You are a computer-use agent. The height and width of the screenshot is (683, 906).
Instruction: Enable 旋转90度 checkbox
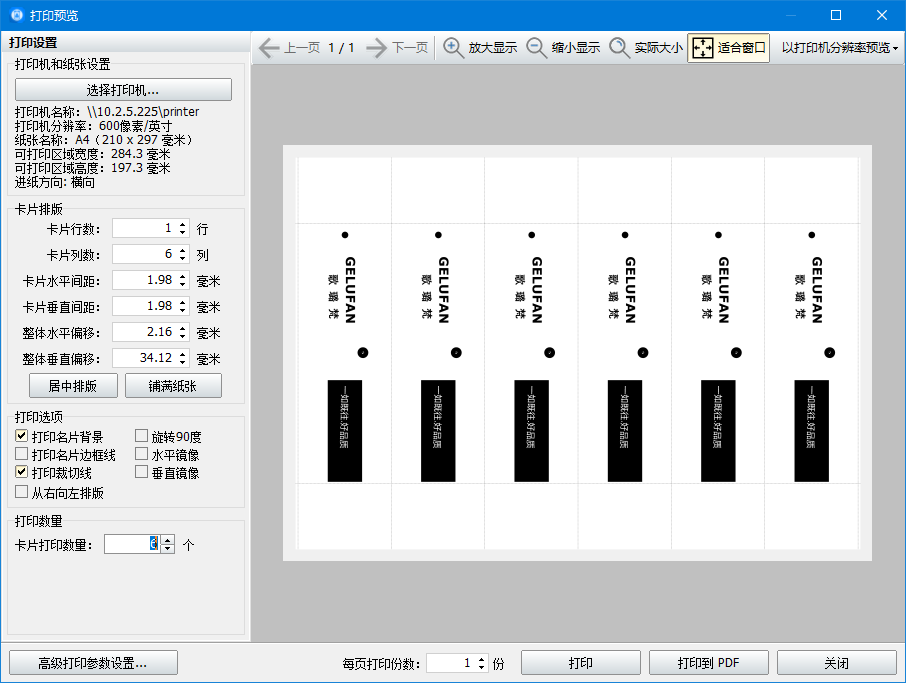142,436
